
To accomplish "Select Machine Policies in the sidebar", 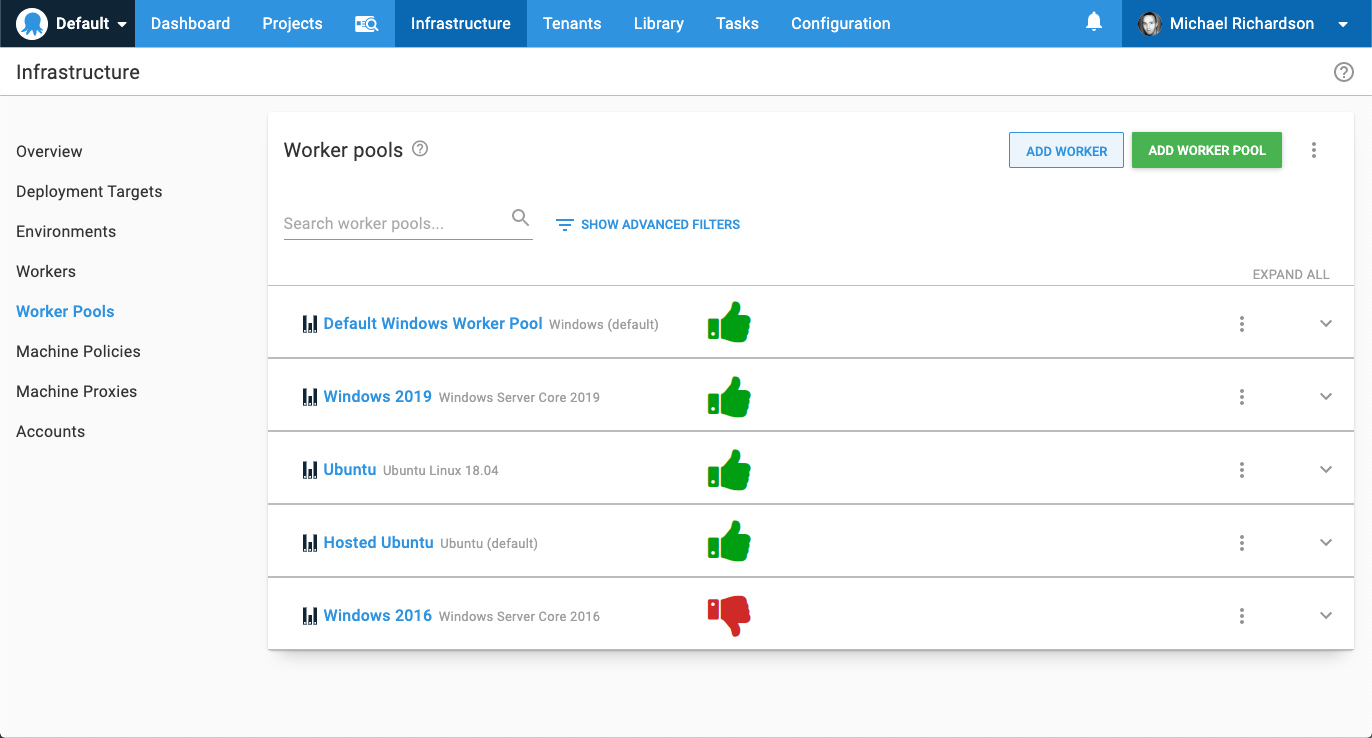I will [78, 351].
